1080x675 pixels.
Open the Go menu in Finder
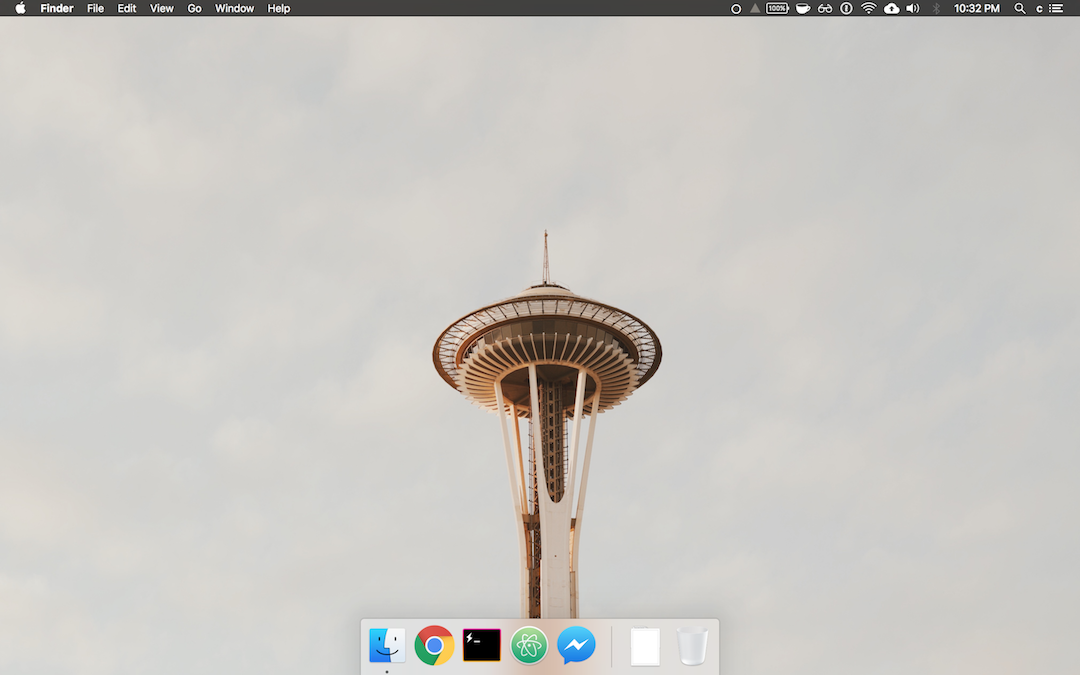pos(194,8)
